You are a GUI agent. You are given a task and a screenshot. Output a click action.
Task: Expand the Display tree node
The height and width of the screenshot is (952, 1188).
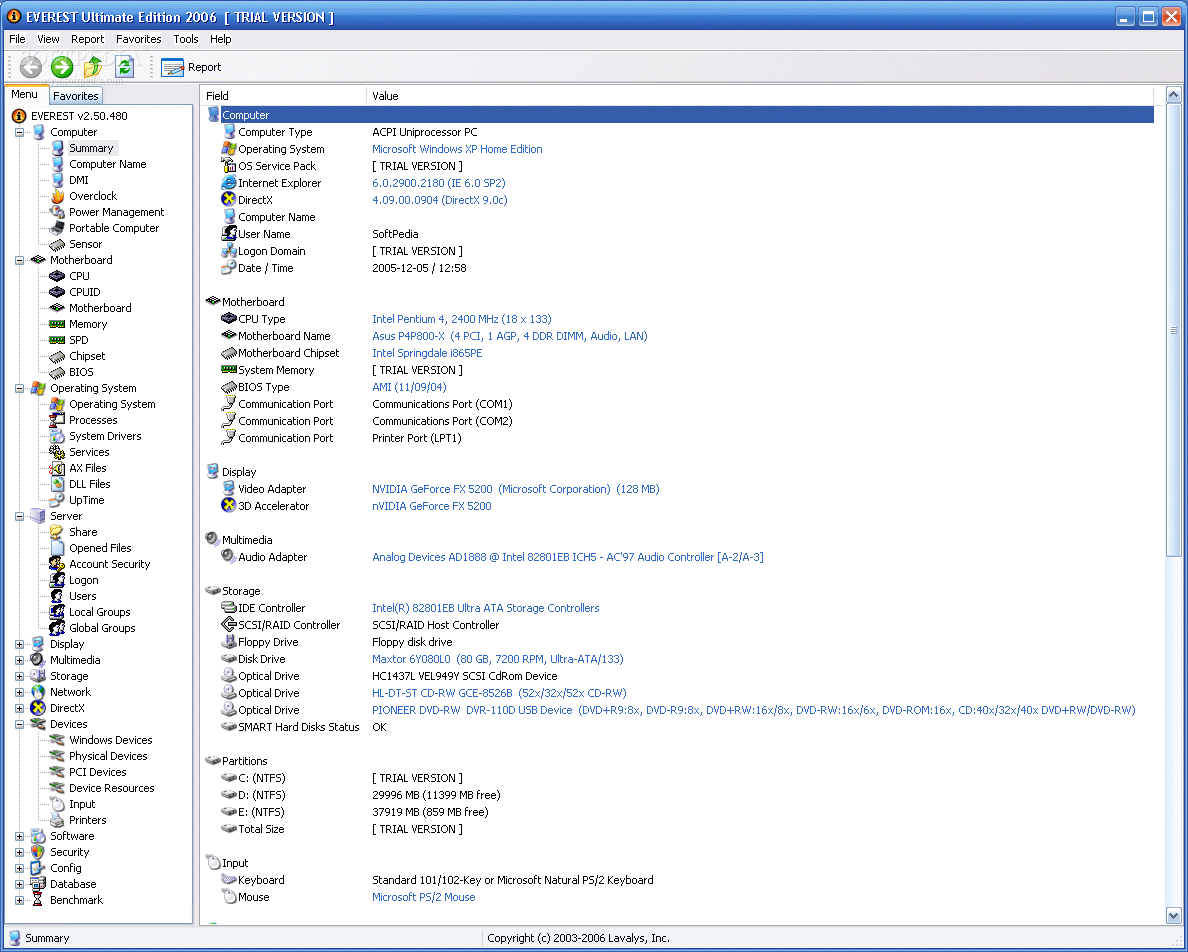[20, 645]
